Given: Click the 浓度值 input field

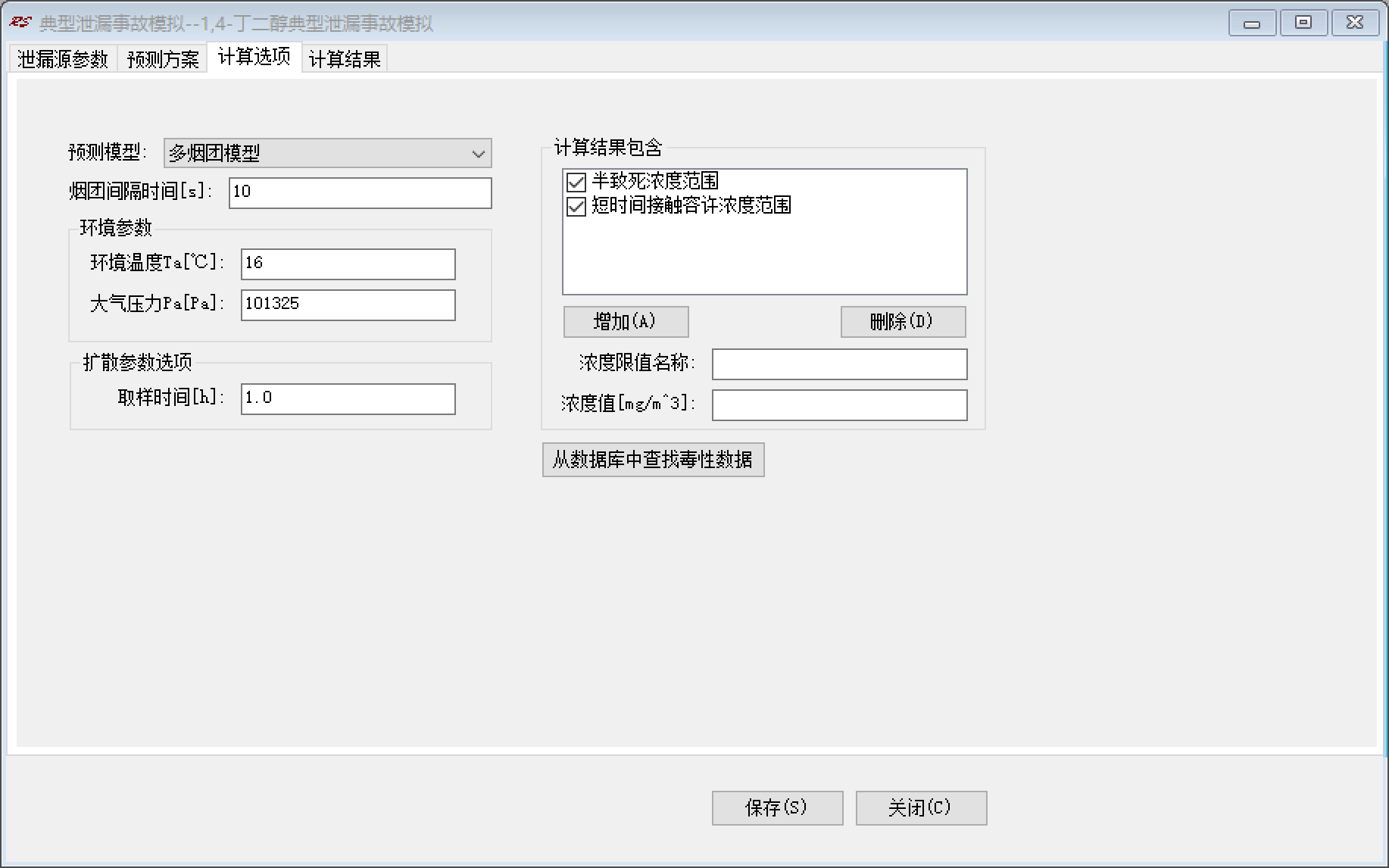Looking at the screenshot, I should pos(839,404).
